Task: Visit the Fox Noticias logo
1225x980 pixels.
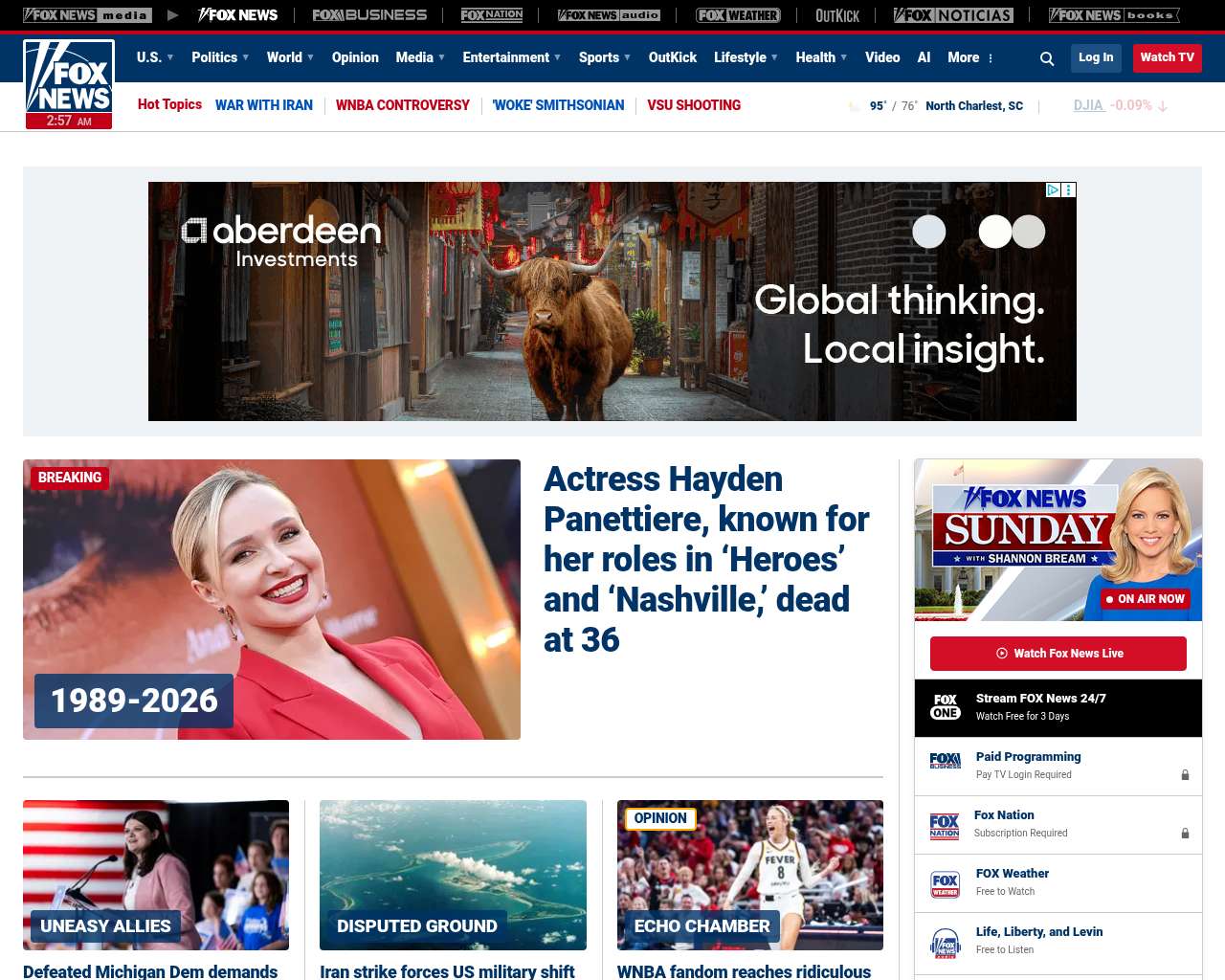Action: point(953,15)
